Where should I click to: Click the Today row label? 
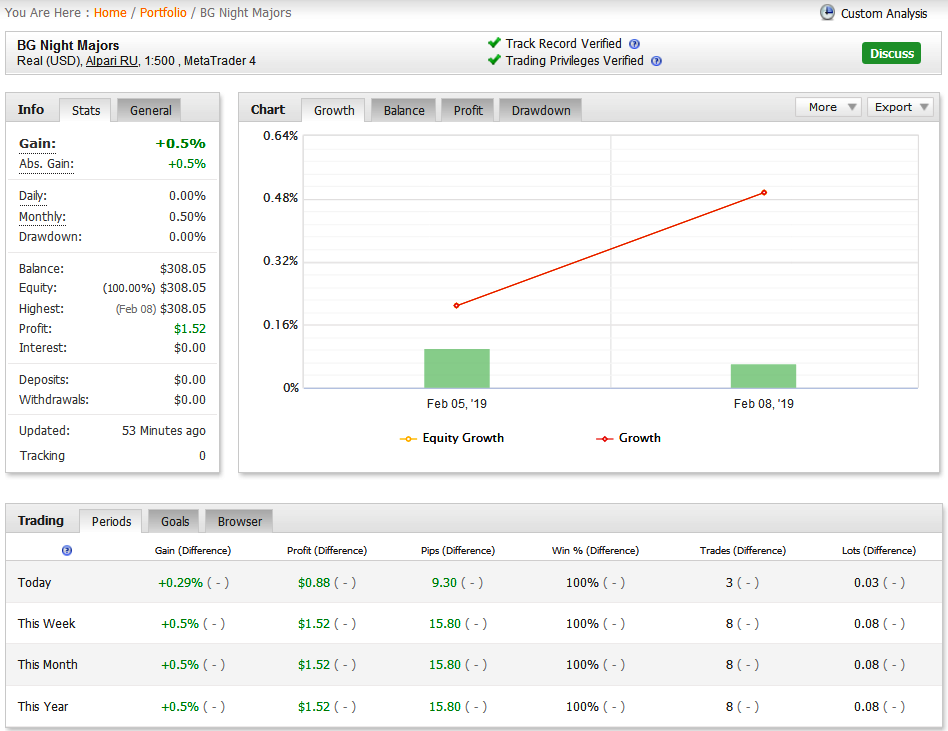[x=34, y=582]
